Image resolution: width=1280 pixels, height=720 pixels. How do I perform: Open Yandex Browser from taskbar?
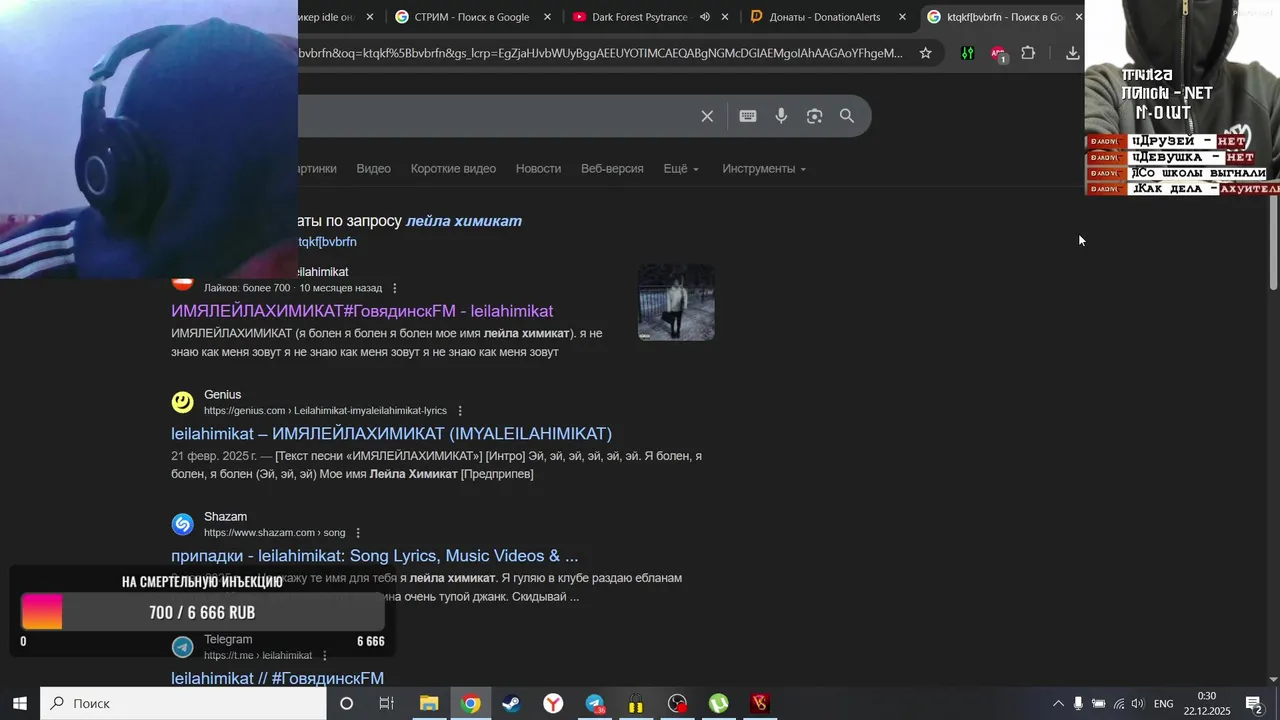[553, 703]
